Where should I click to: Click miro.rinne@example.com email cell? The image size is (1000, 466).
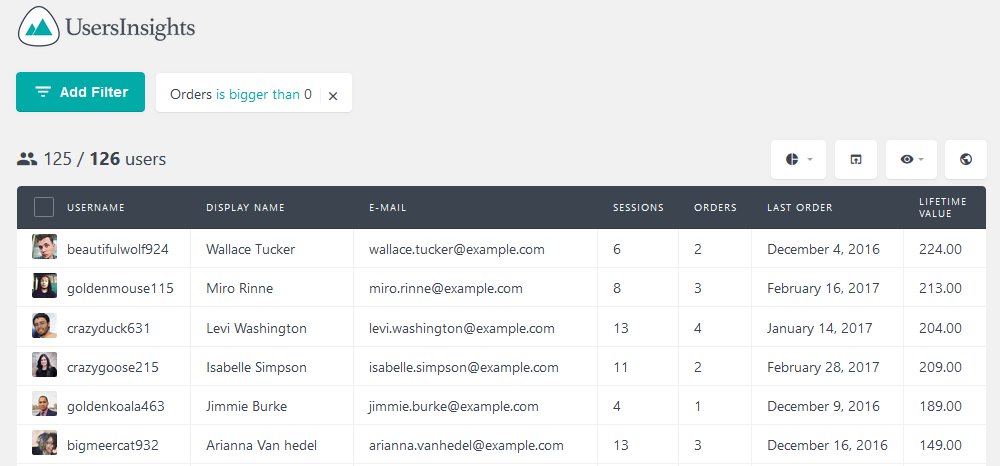tap(446, 288)
